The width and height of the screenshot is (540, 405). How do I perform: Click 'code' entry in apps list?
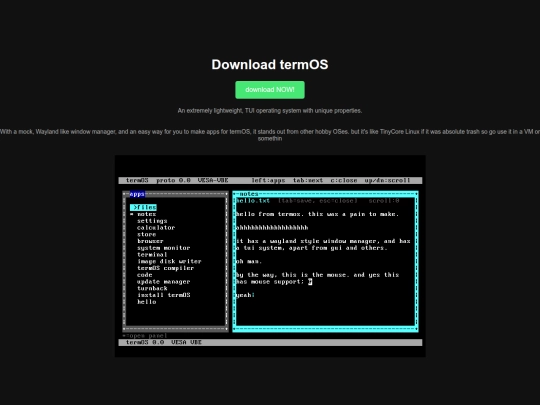pyautogui.click(x=145, y=275)
